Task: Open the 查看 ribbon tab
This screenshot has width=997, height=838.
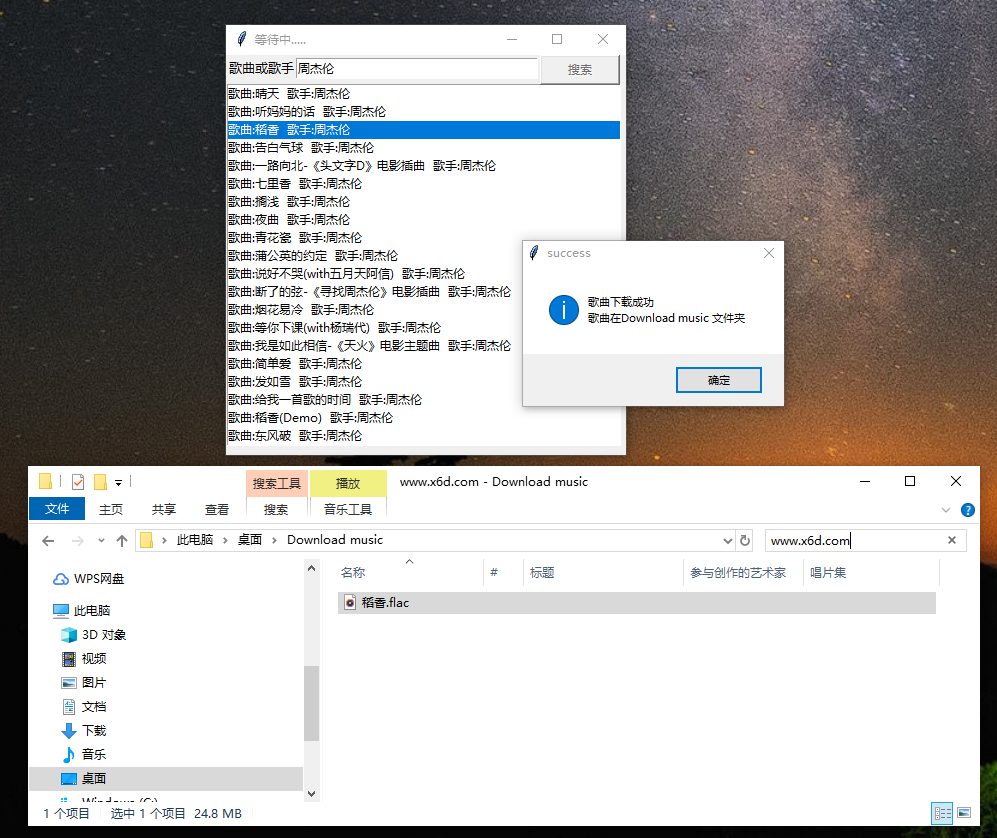Action: [x=216, y=508]
